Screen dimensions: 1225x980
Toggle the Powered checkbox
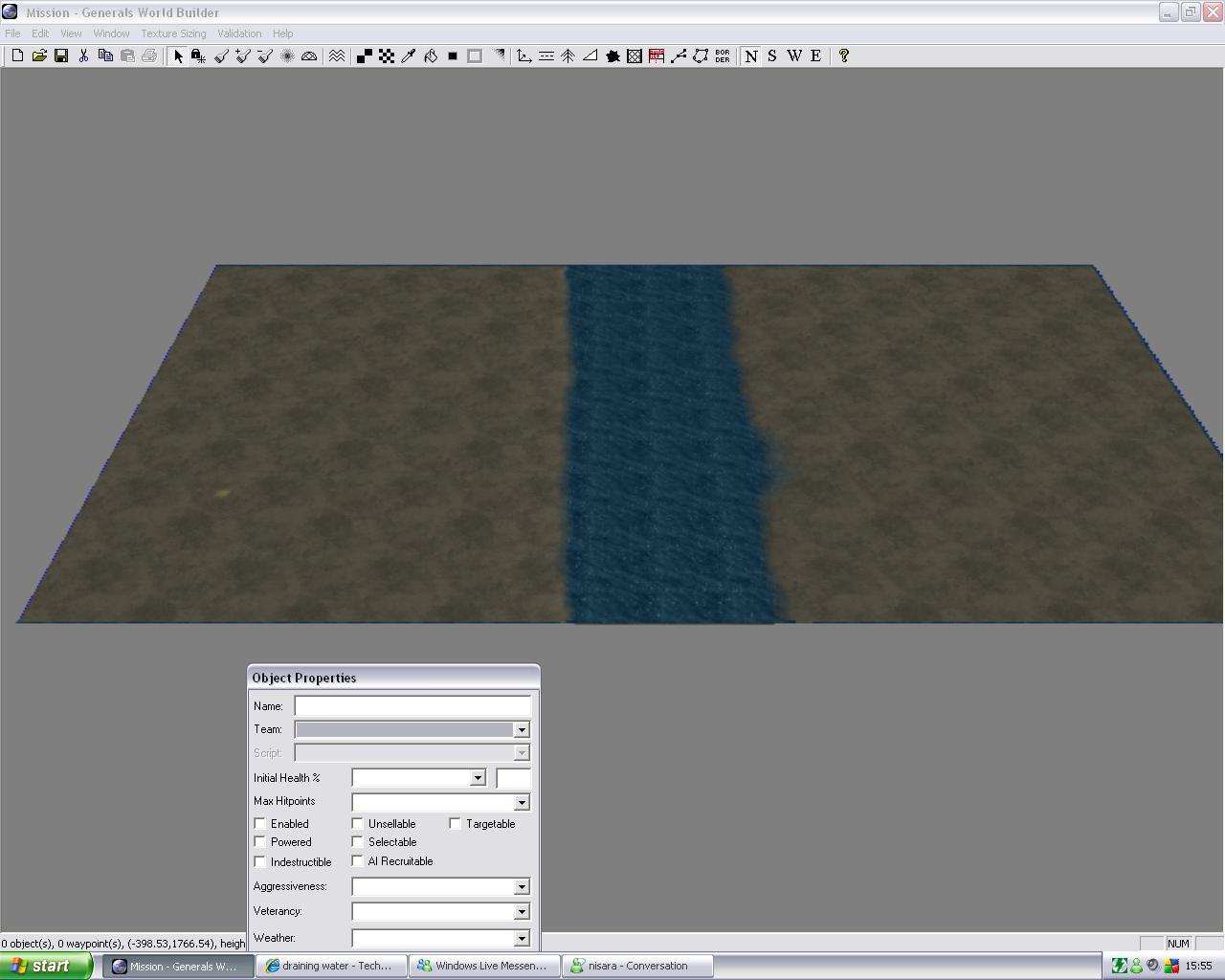click(x=260, y=842)
